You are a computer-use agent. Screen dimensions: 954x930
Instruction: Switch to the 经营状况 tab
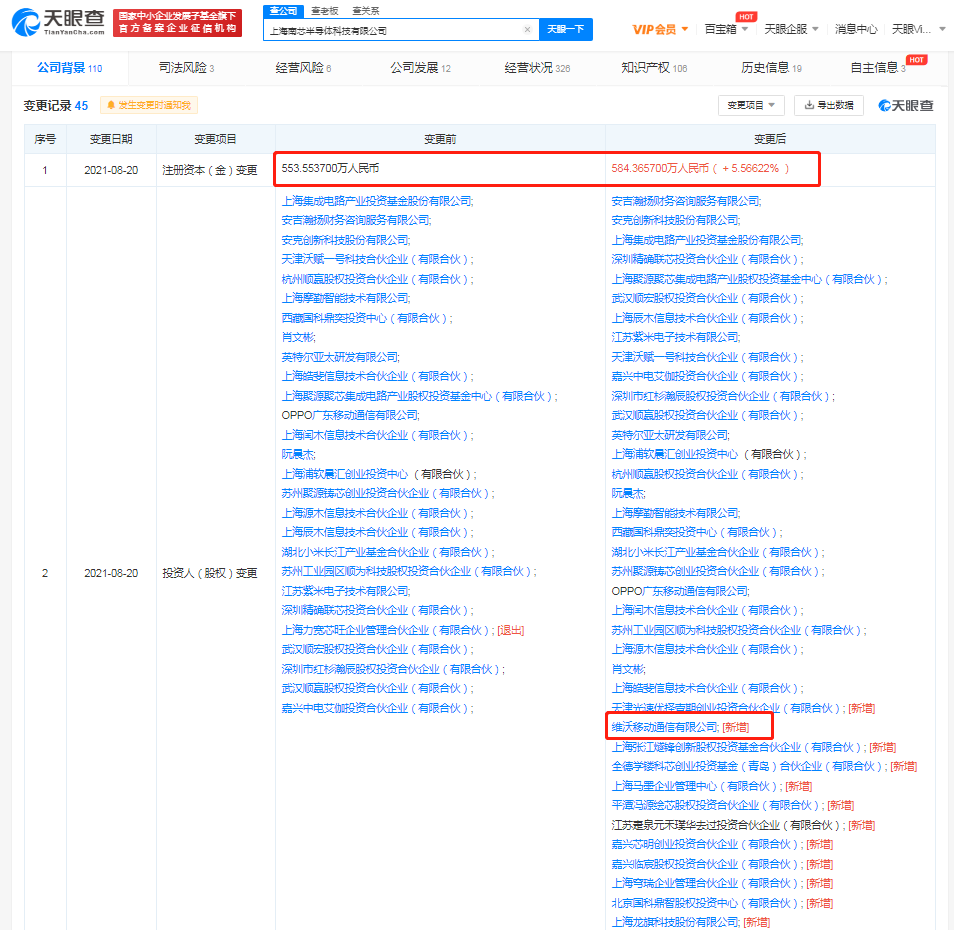pyautogui.click(x=537, y=68)
